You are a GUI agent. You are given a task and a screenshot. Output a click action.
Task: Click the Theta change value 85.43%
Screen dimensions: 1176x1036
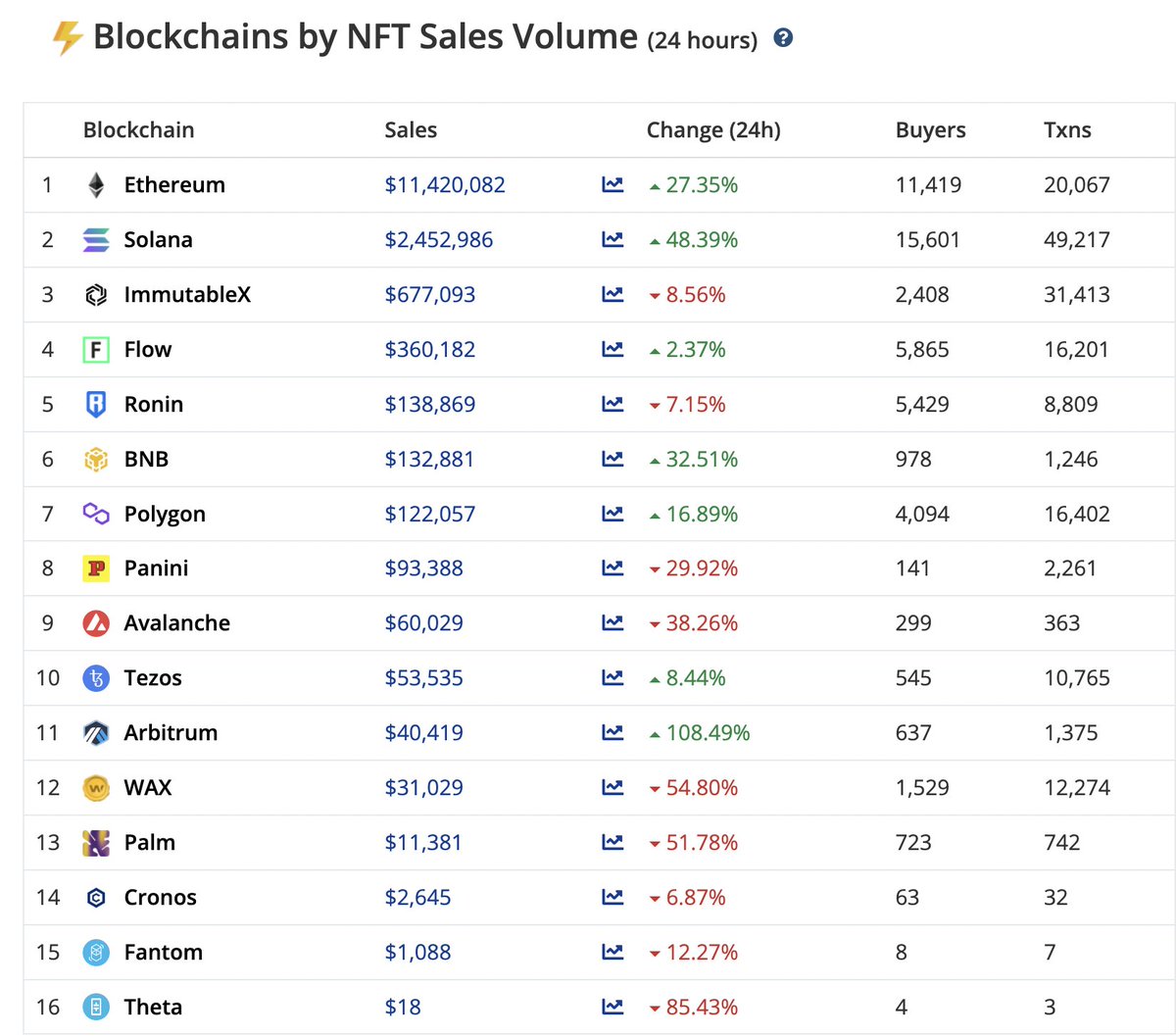[702, 1008]
